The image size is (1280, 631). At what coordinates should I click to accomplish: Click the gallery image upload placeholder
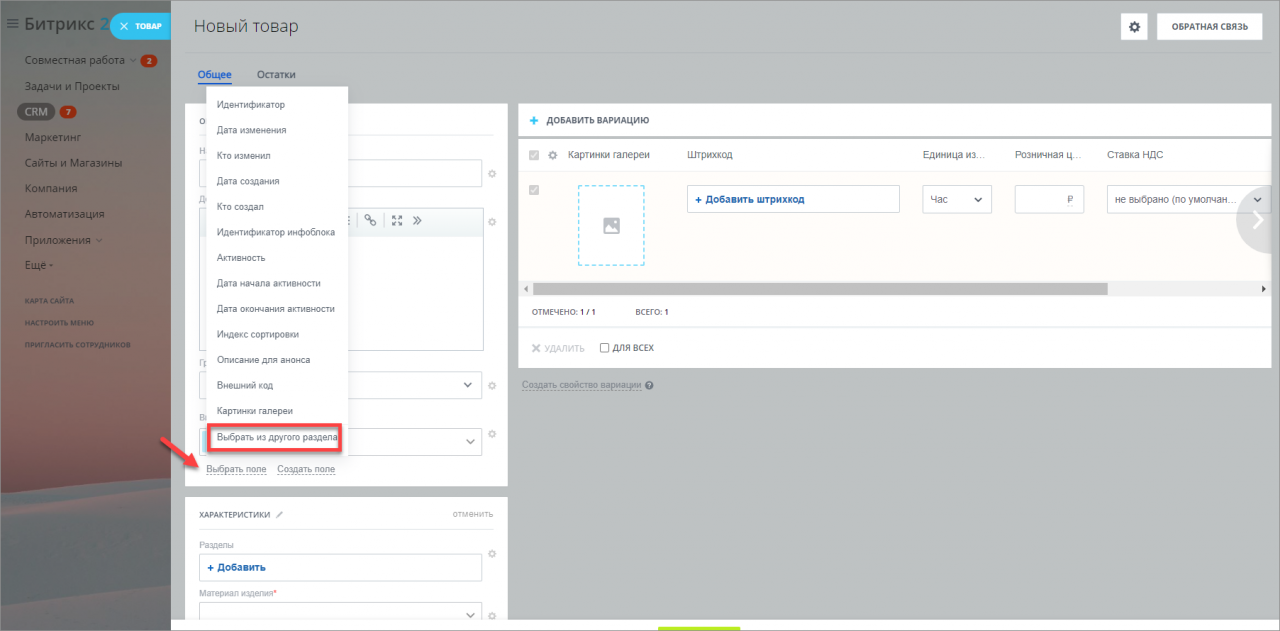point(611,226)
